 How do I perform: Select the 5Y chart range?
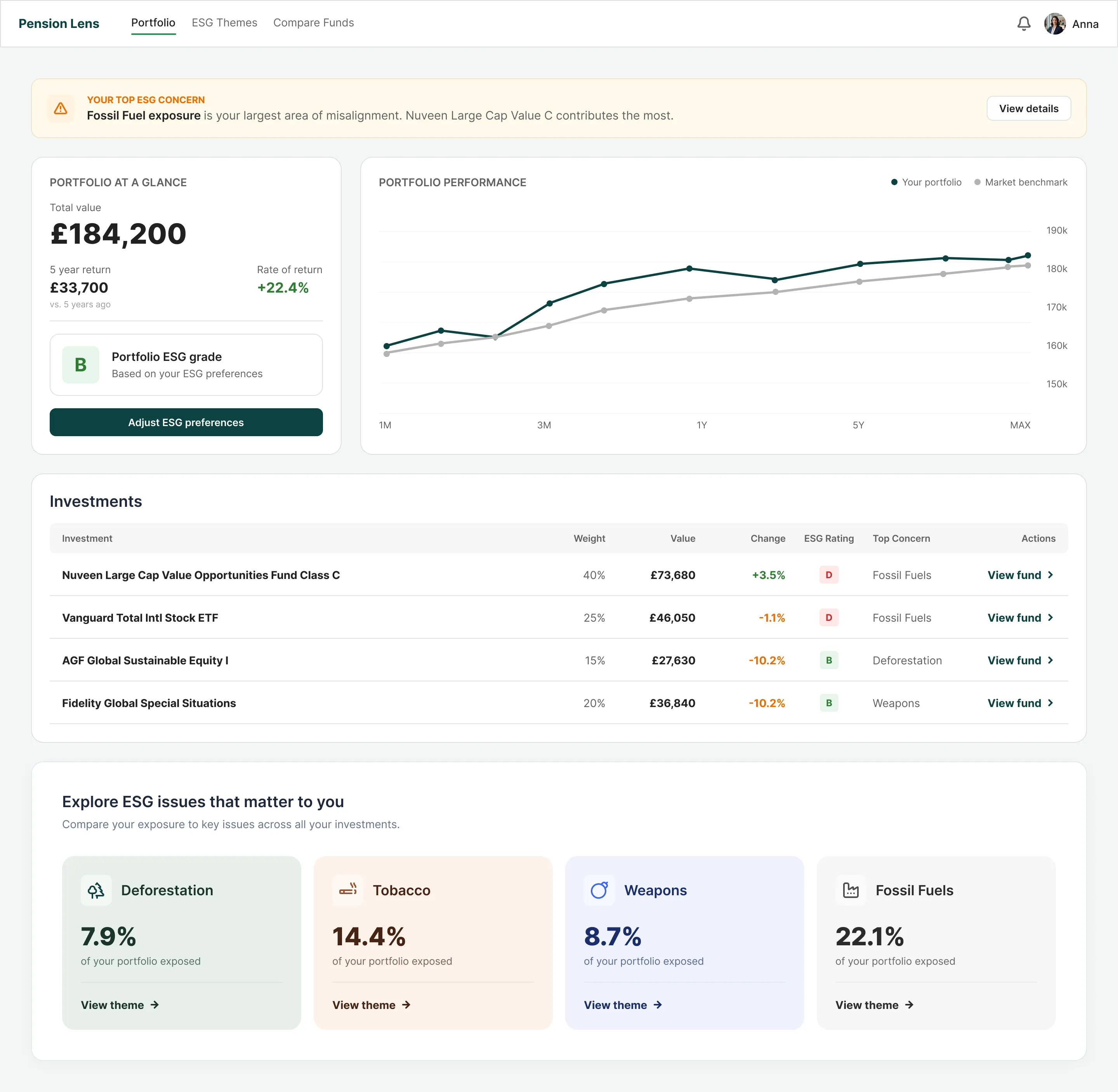[x=858, y=425]
